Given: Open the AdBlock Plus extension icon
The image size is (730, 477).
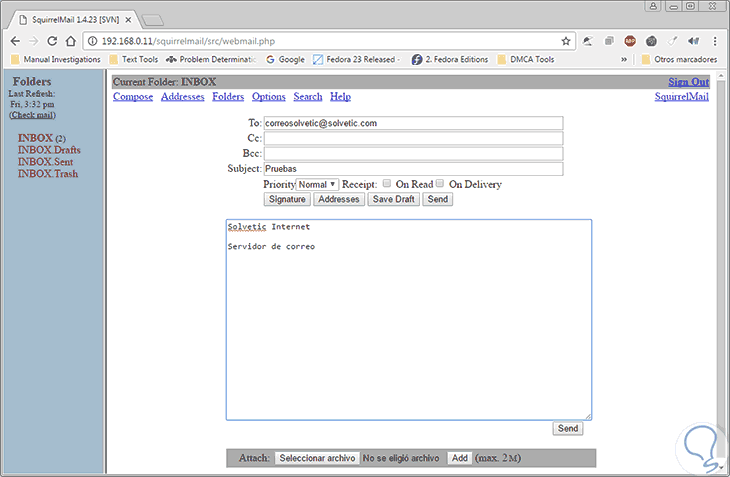Looking at the screenshot, I should click(x=630, y=41).
